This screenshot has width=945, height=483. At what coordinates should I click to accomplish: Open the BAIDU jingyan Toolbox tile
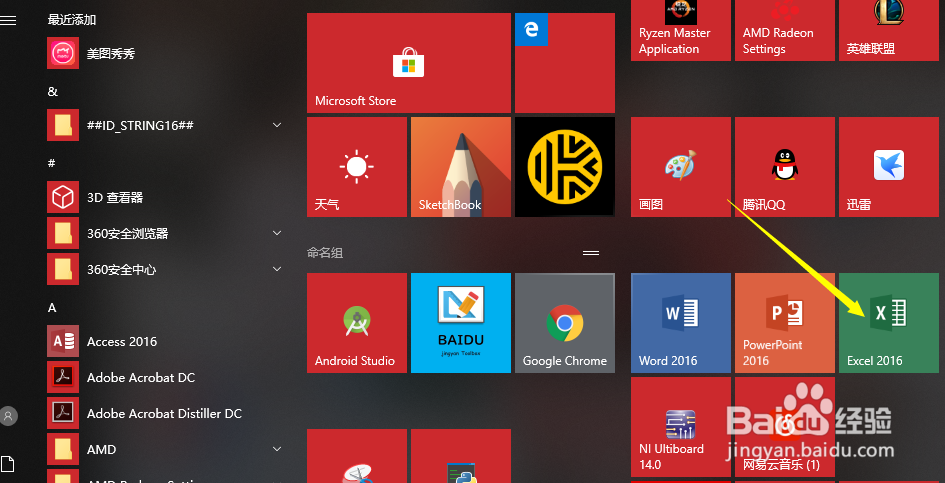[x=461, y=323]
